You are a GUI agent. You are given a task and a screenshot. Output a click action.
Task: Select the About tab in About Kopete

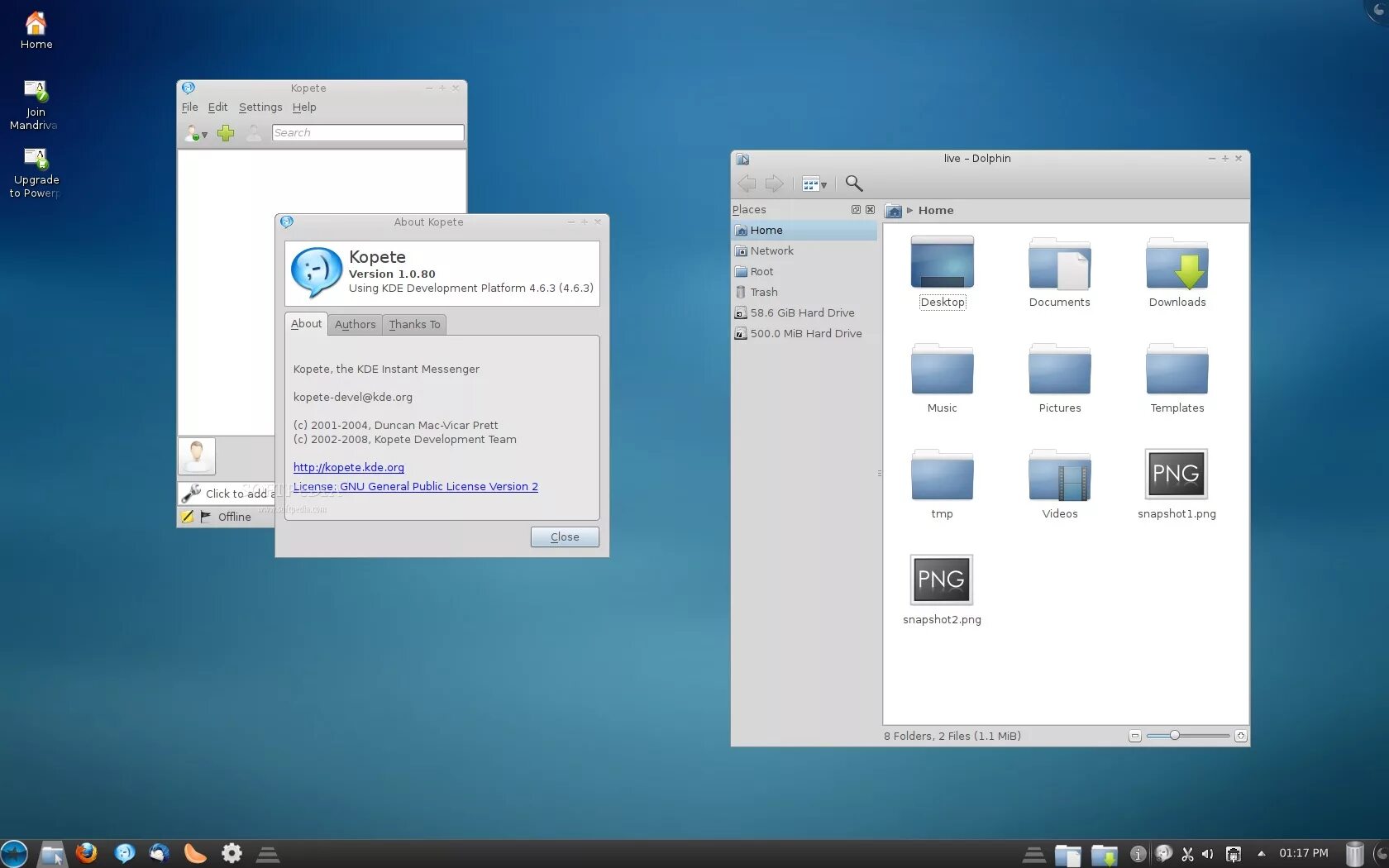pos(306,324)
